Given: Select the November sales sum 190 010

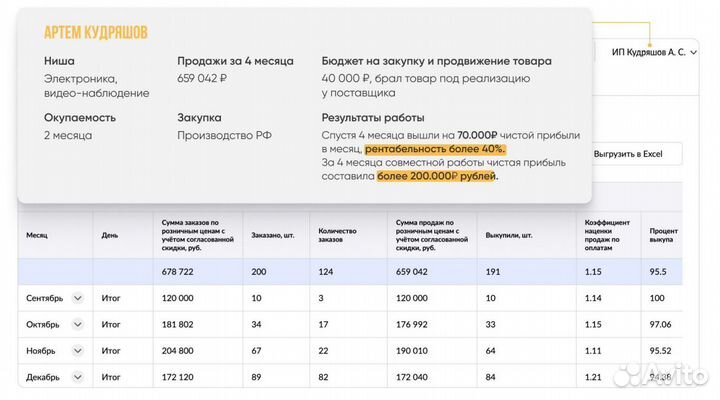Looking at the screenshot, I should coord(411,351).
